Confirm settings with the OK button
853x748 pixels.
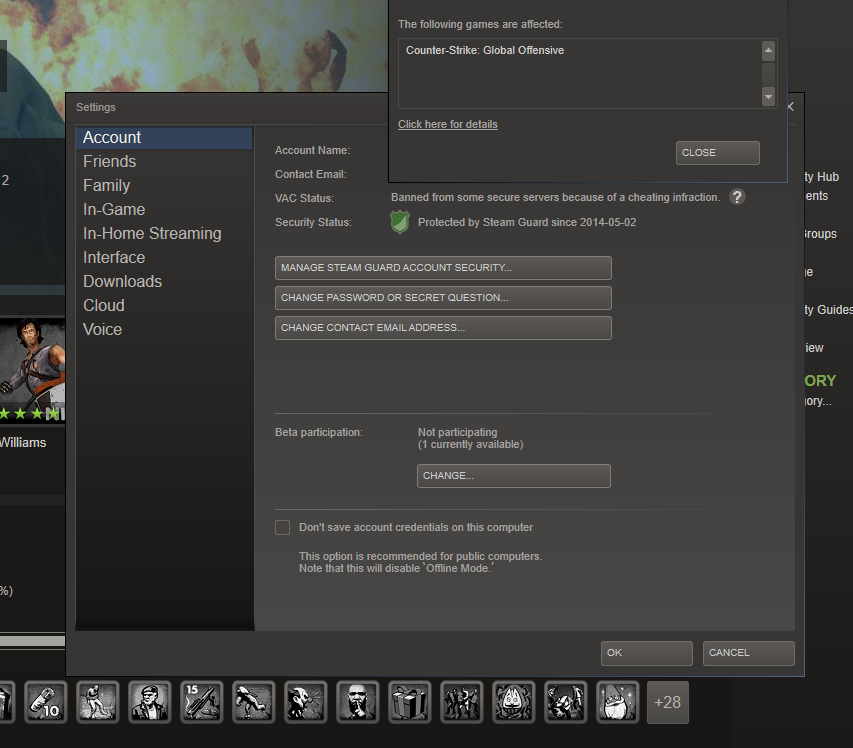tap(646, 653)
